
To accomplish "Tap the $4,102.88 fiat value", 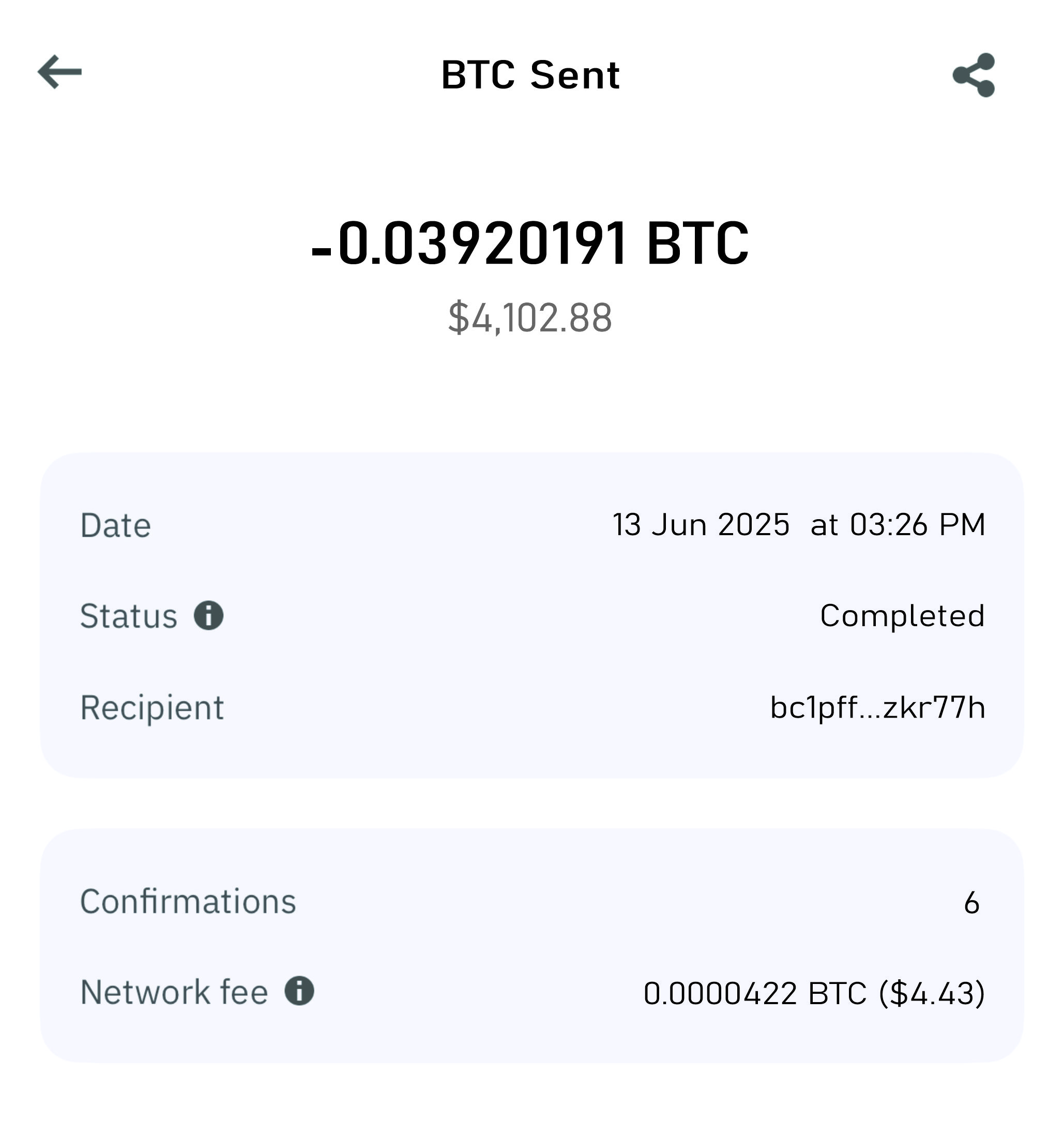I will pyautogui.click(x=530, y=317).
